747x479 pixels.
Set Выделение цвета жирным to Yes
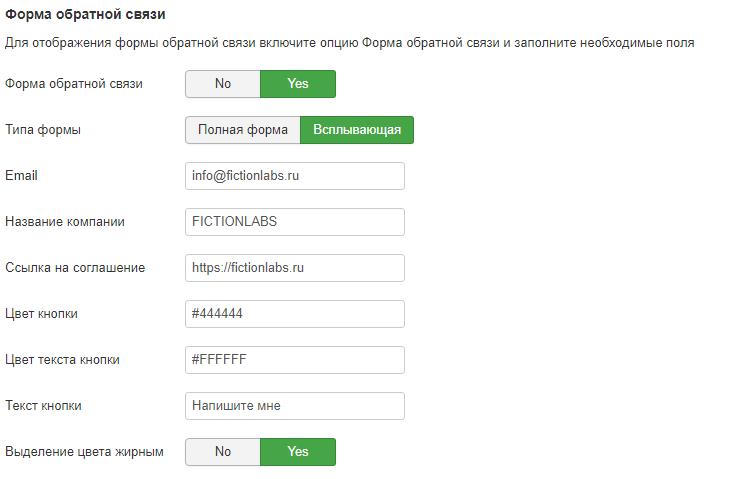click(298, 452)
